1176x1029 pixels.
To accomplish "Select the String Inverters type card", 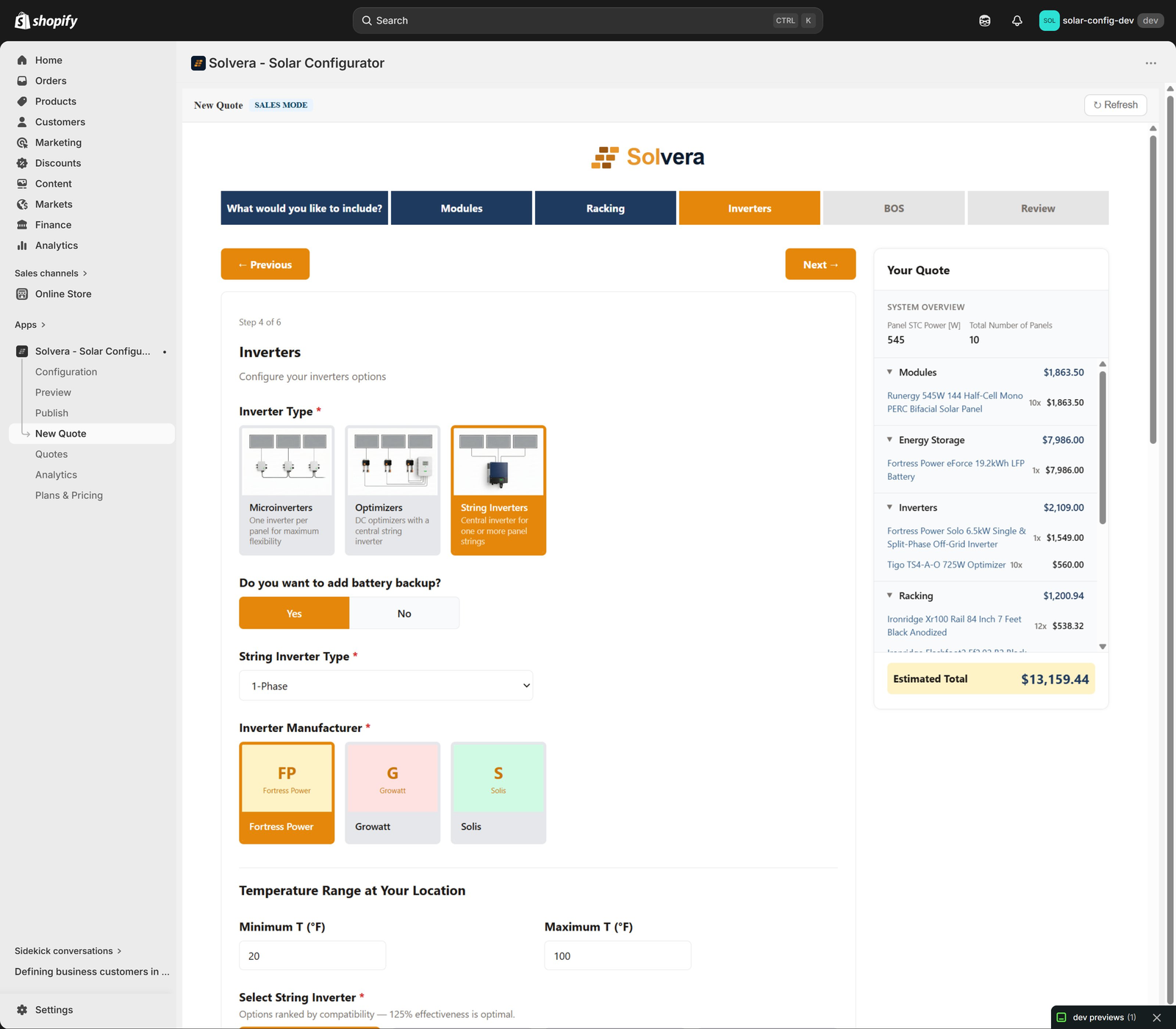I will (x=498, y=490).
